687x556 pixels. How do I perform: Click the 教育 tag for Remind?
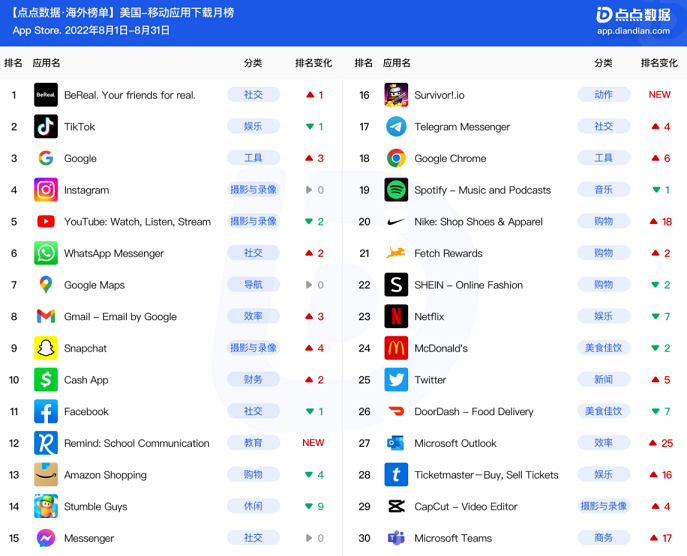(253, 443)
